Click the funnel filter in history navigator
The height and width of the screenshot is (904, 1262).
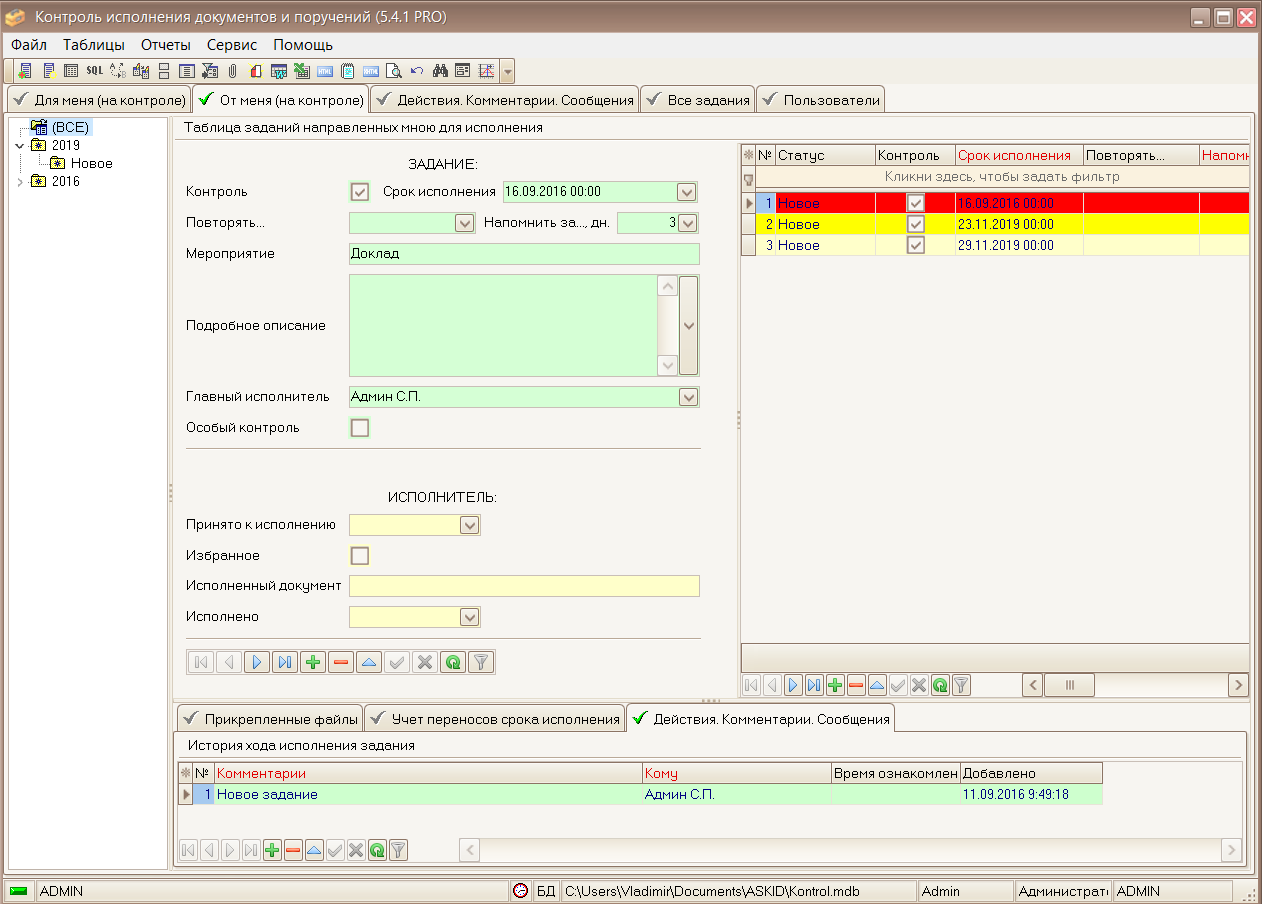pos(398,850)
